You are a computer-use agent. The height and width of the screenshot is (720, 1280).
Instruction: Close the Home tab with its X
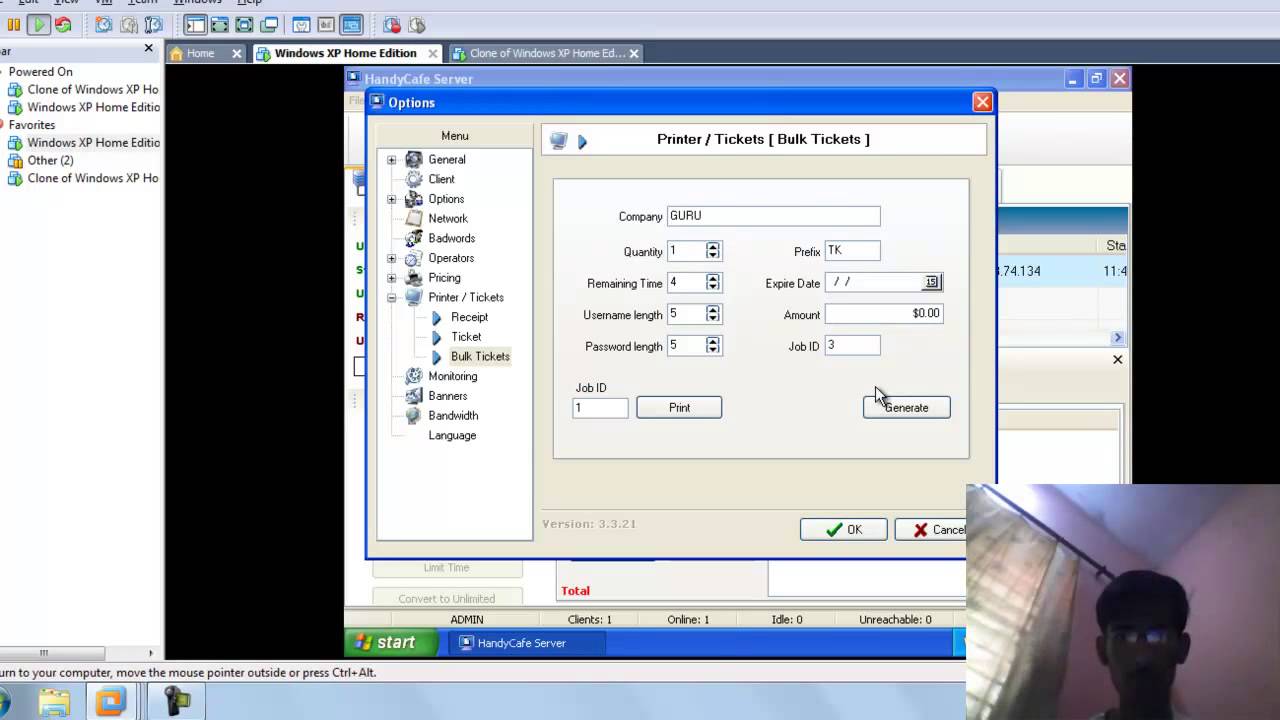click(237, 53)
